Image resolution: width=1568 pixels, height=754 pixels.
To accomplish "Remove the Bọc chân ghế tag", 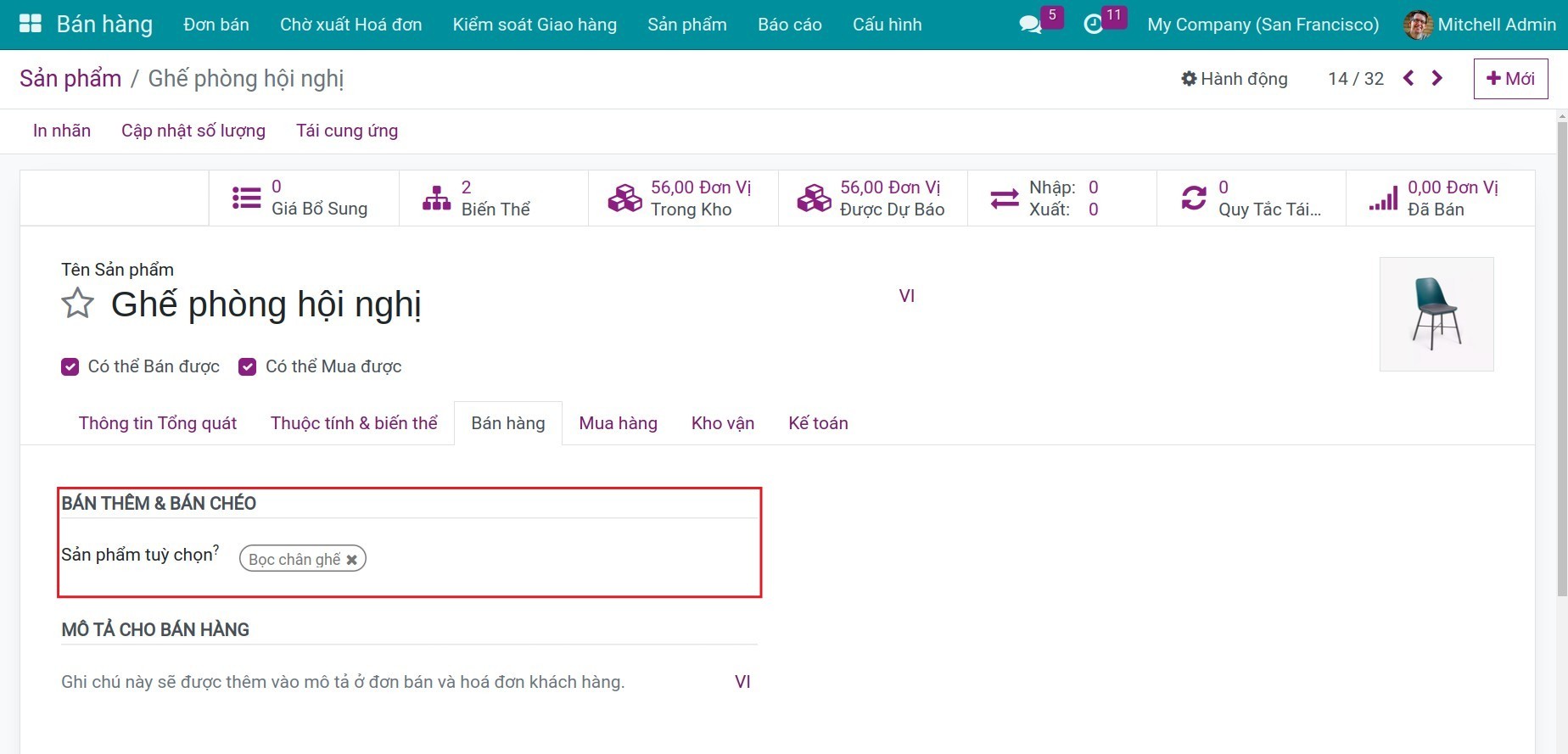I will pos(351,560).
